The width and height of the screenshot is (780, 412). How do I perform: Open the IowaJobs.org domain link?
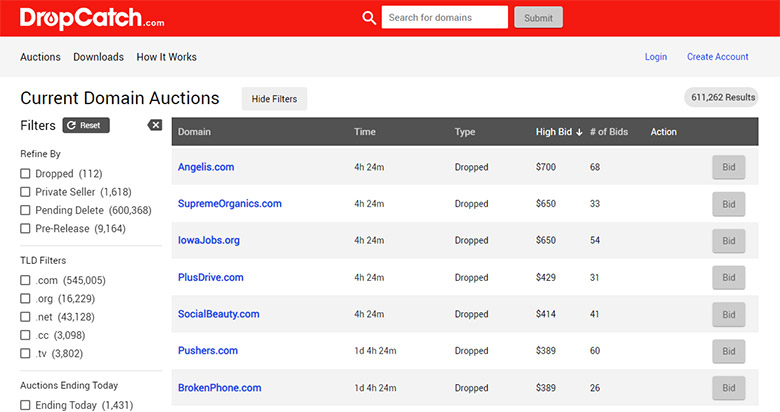[209, 240]
